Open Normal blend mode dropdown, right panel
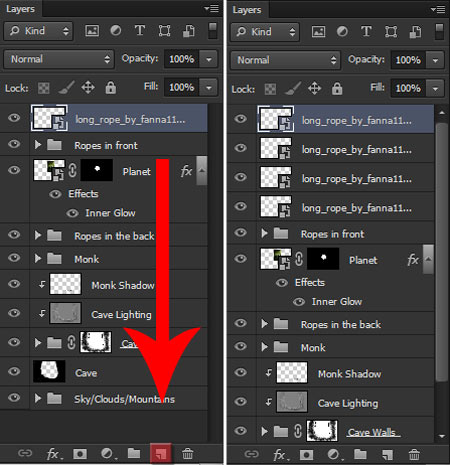Image resolution: width=450 pixels, height=465 pixels. [x=286, y=60]
